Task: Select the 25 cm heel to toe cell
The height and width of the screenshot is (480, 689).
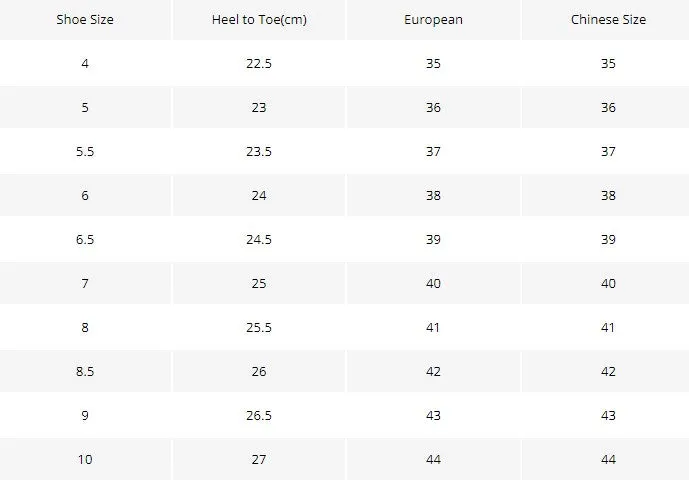Action: tap(259, 284)
